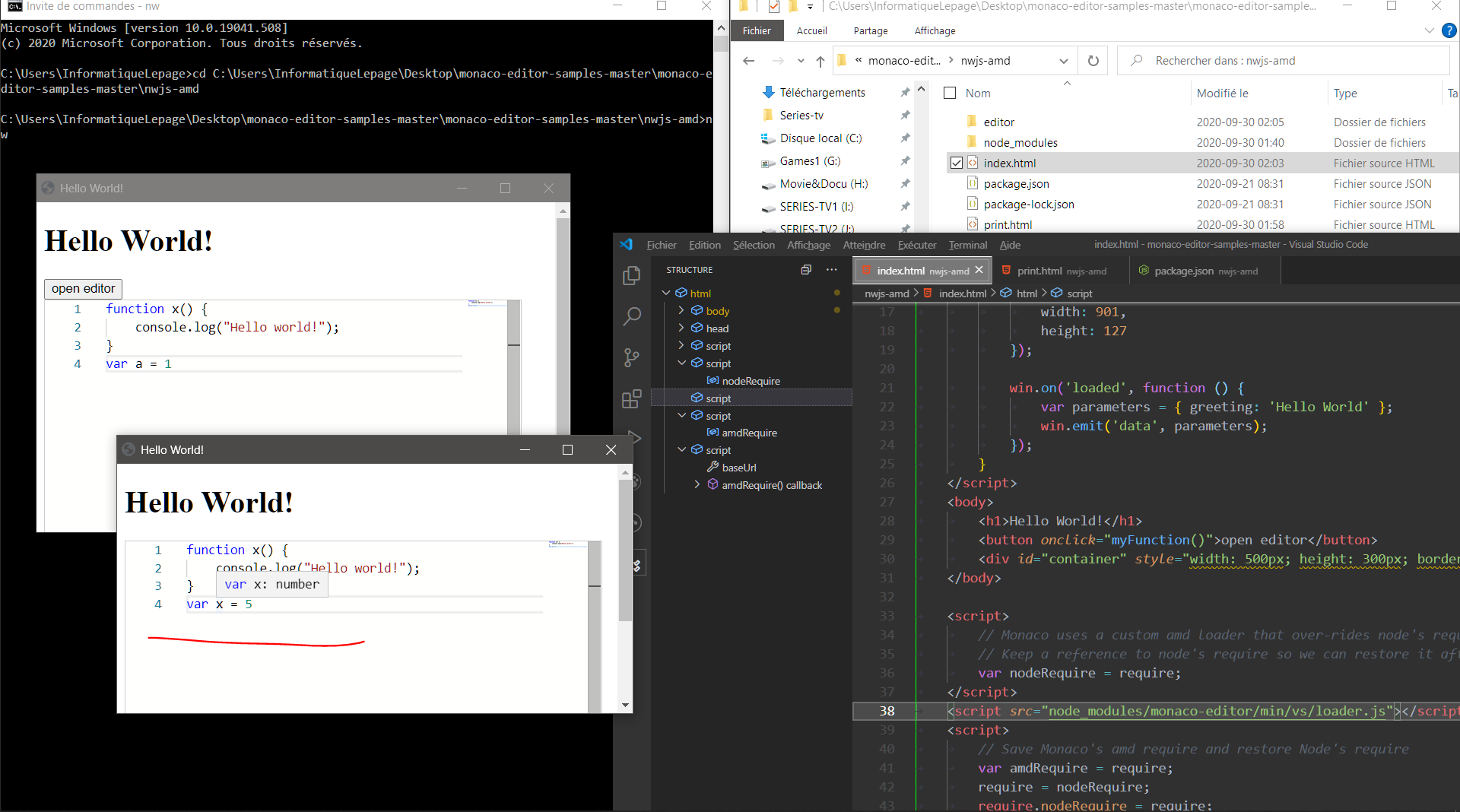Toggle the select-all checkbox above file list
This screenshot has height=812, width=1460.
pos(949,92)
